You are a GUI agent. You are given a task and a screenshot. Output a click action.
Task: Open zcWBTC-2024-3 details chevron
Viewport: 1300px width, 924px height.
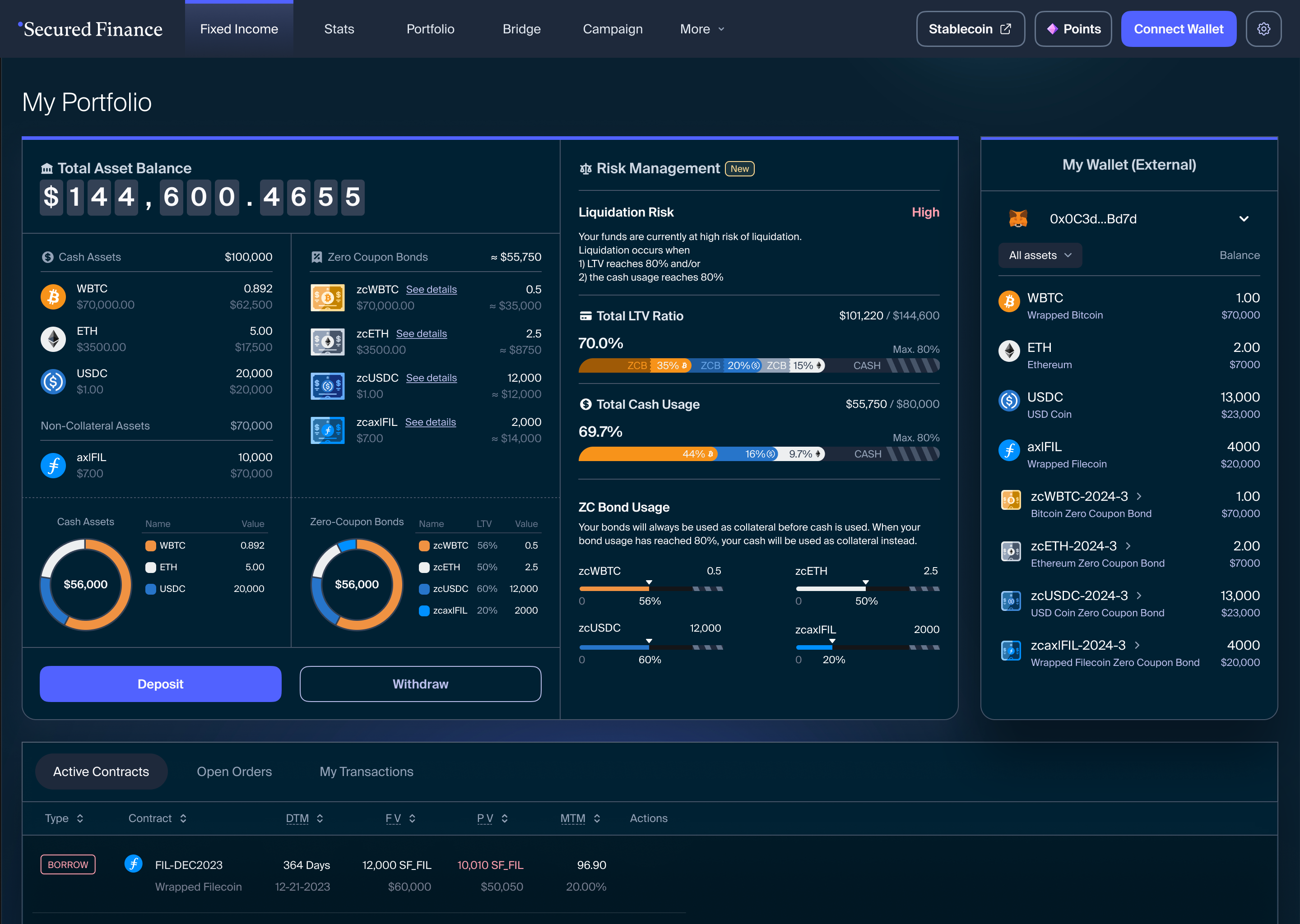pos(1139,496)
